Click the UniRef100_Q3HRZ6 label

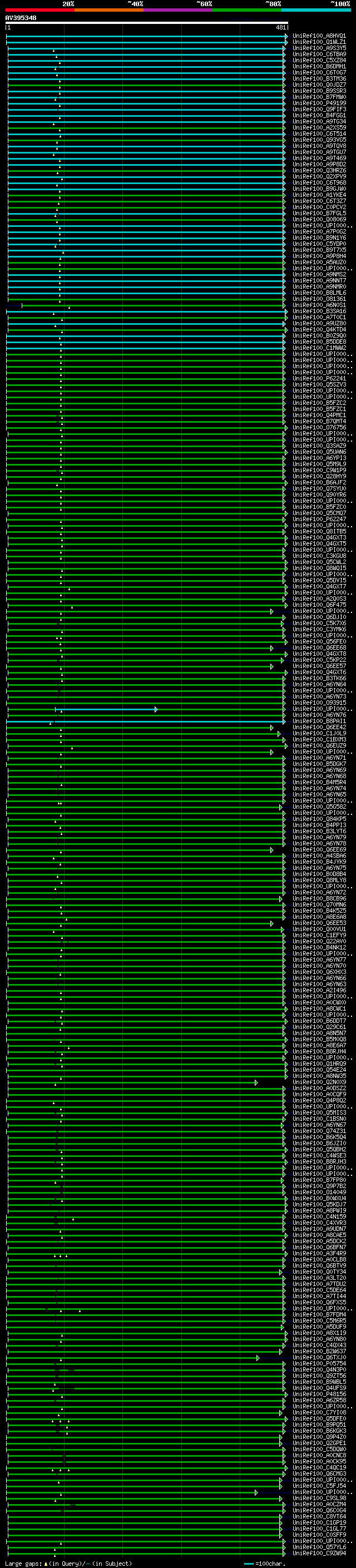[x=319, y=170]
